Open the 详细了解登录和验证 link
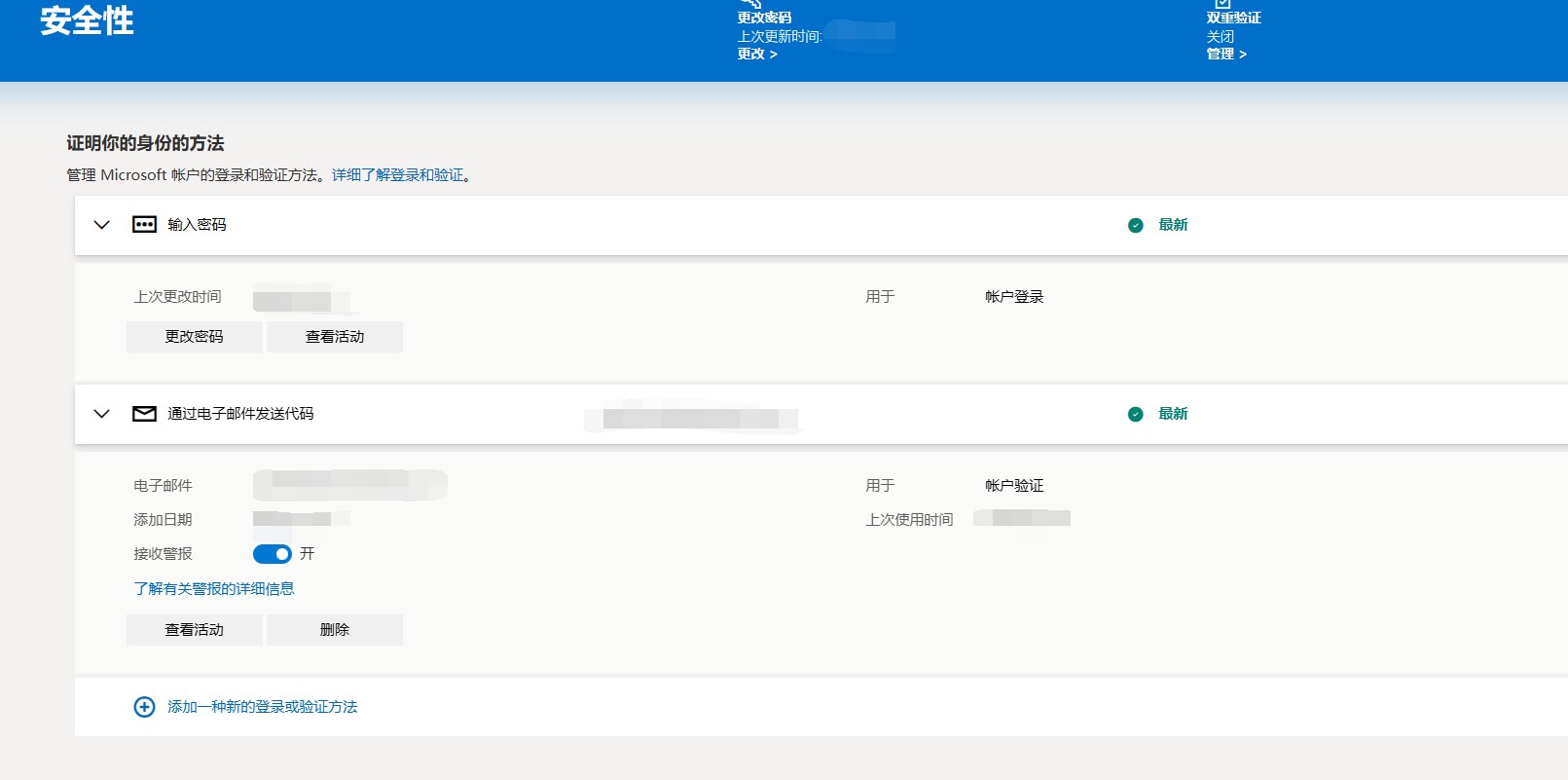Viewport: 1568px width, 780px height. click(x=397, y=175)
